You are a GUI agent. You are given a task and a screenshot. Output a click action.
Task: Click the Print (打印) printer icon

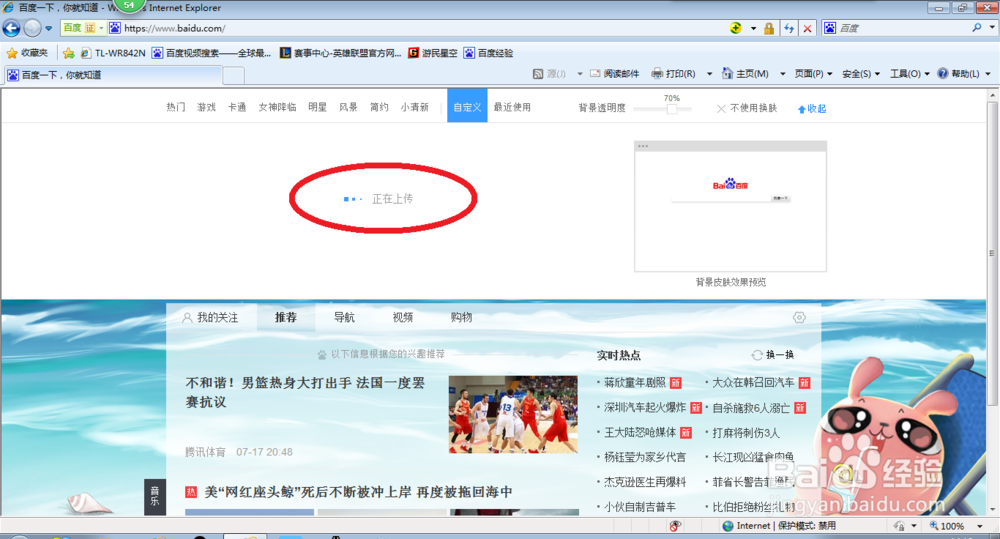point(657,74)
